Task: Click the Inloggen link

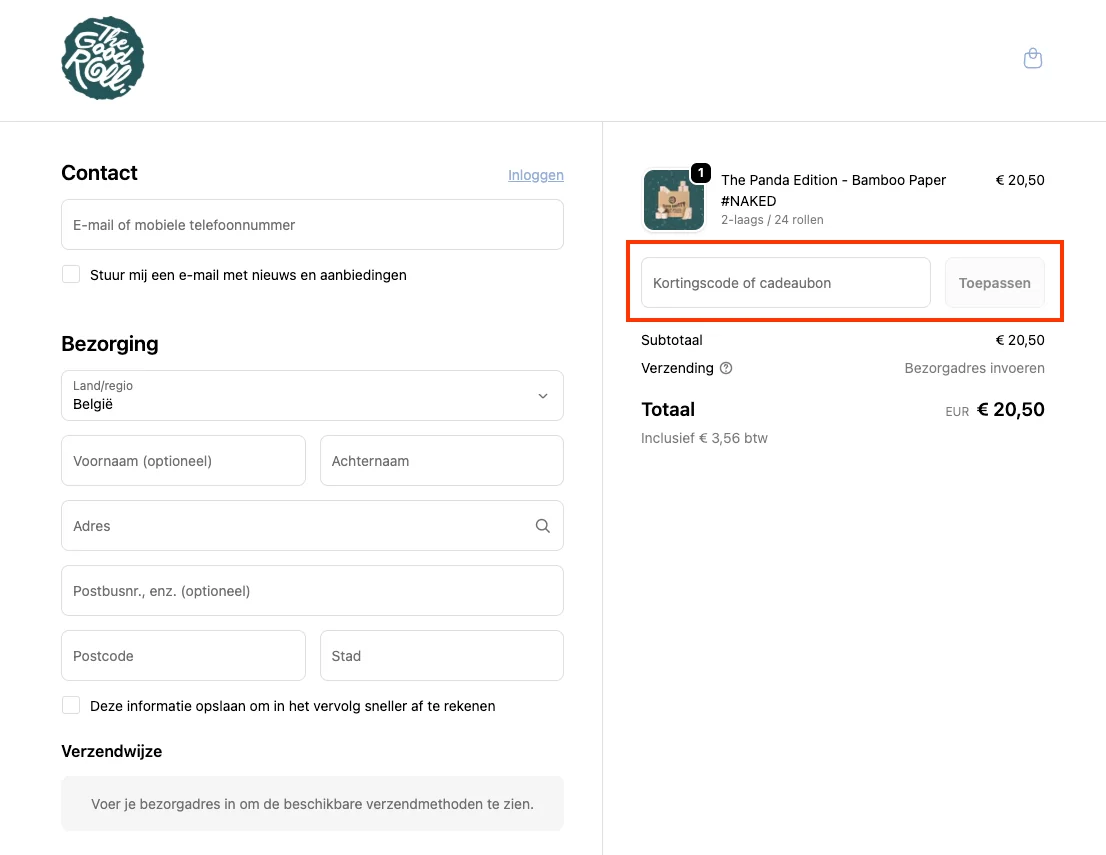Action: pos(535,175)
